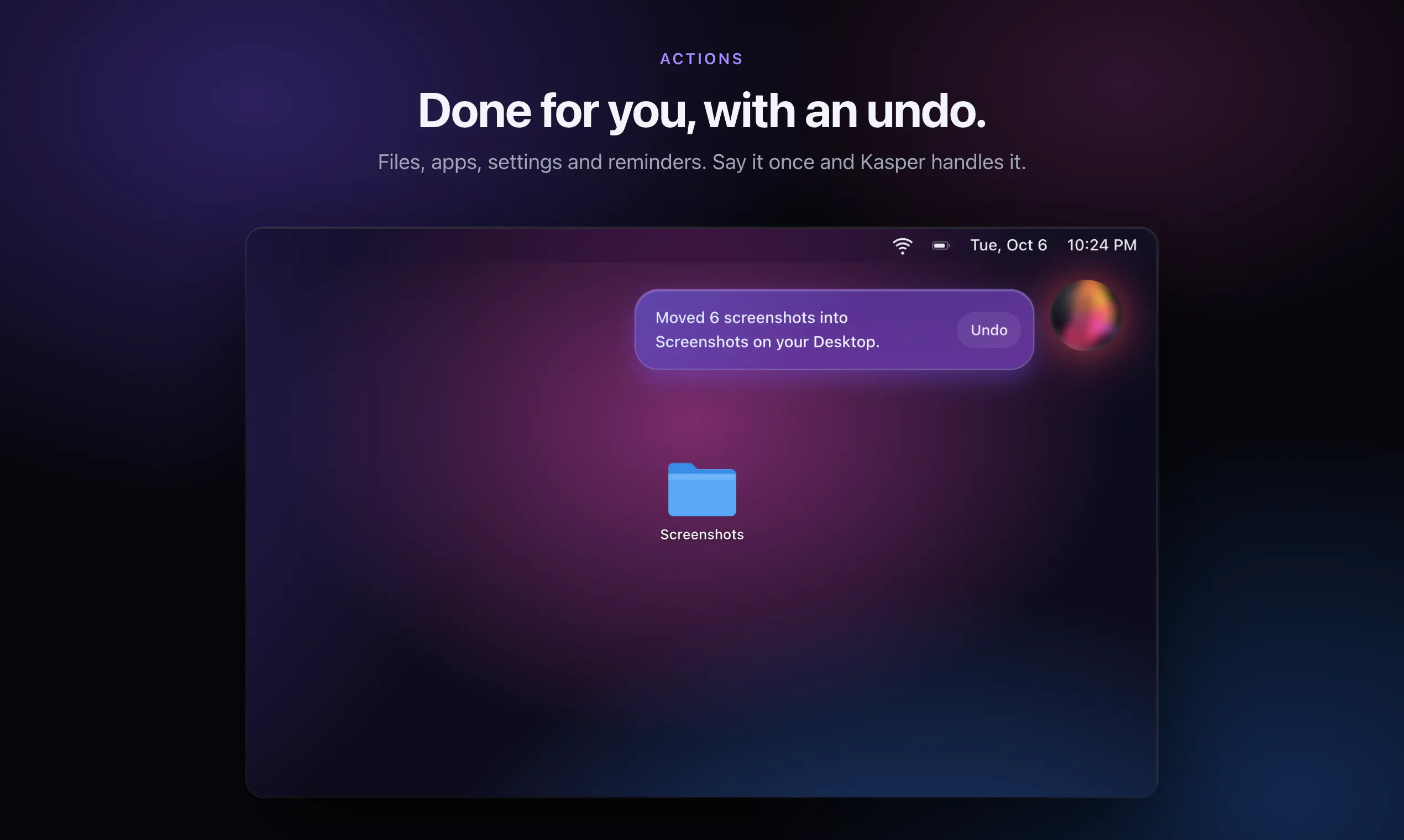The height and width of the screenshot is (840, 1404).
Task: Click the clock showing 10:24 PM
Action: pyautogui.click(x=1102, y=245)
